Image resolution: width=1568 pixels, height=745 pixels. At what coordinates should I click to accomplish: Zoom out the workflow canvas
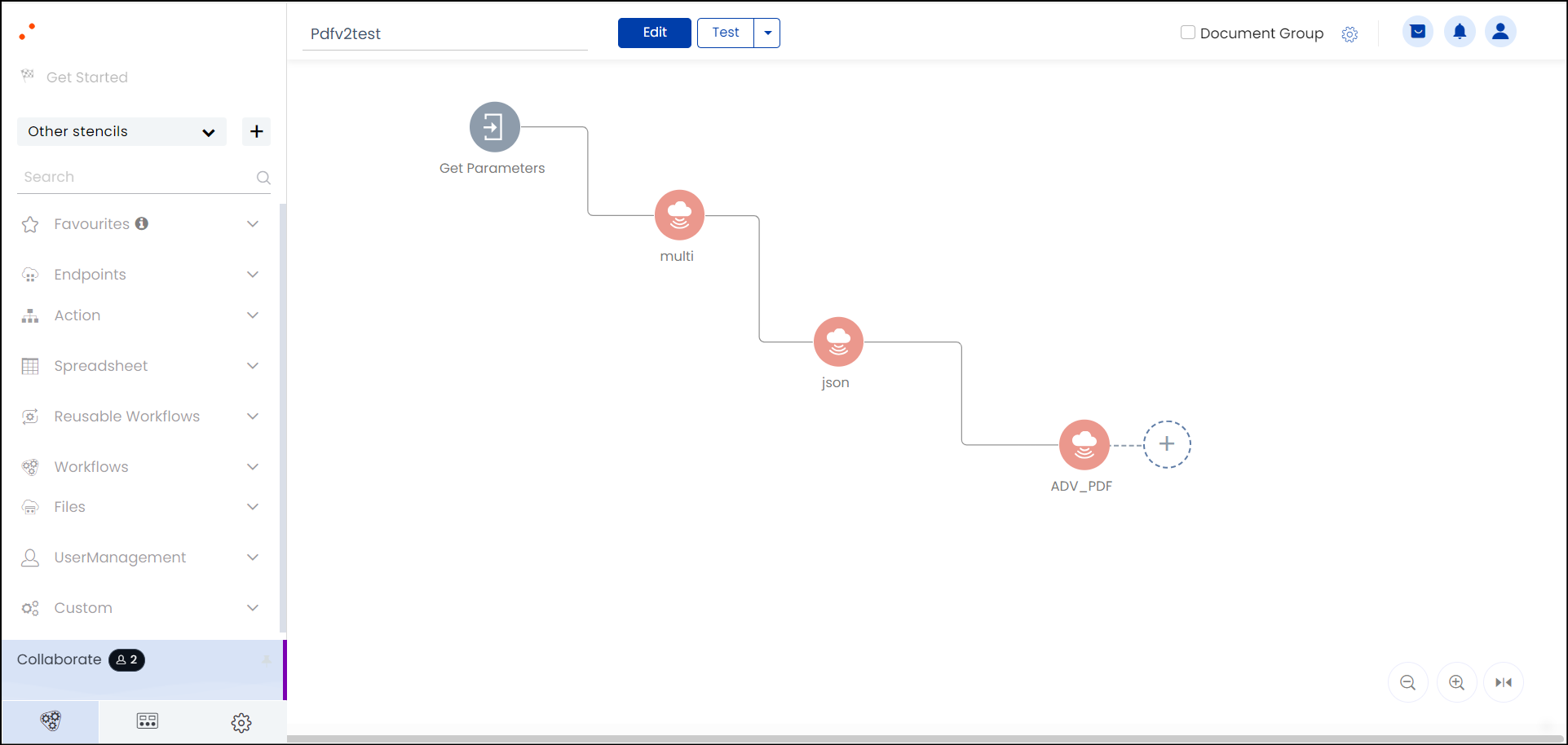coord(1407,683)
